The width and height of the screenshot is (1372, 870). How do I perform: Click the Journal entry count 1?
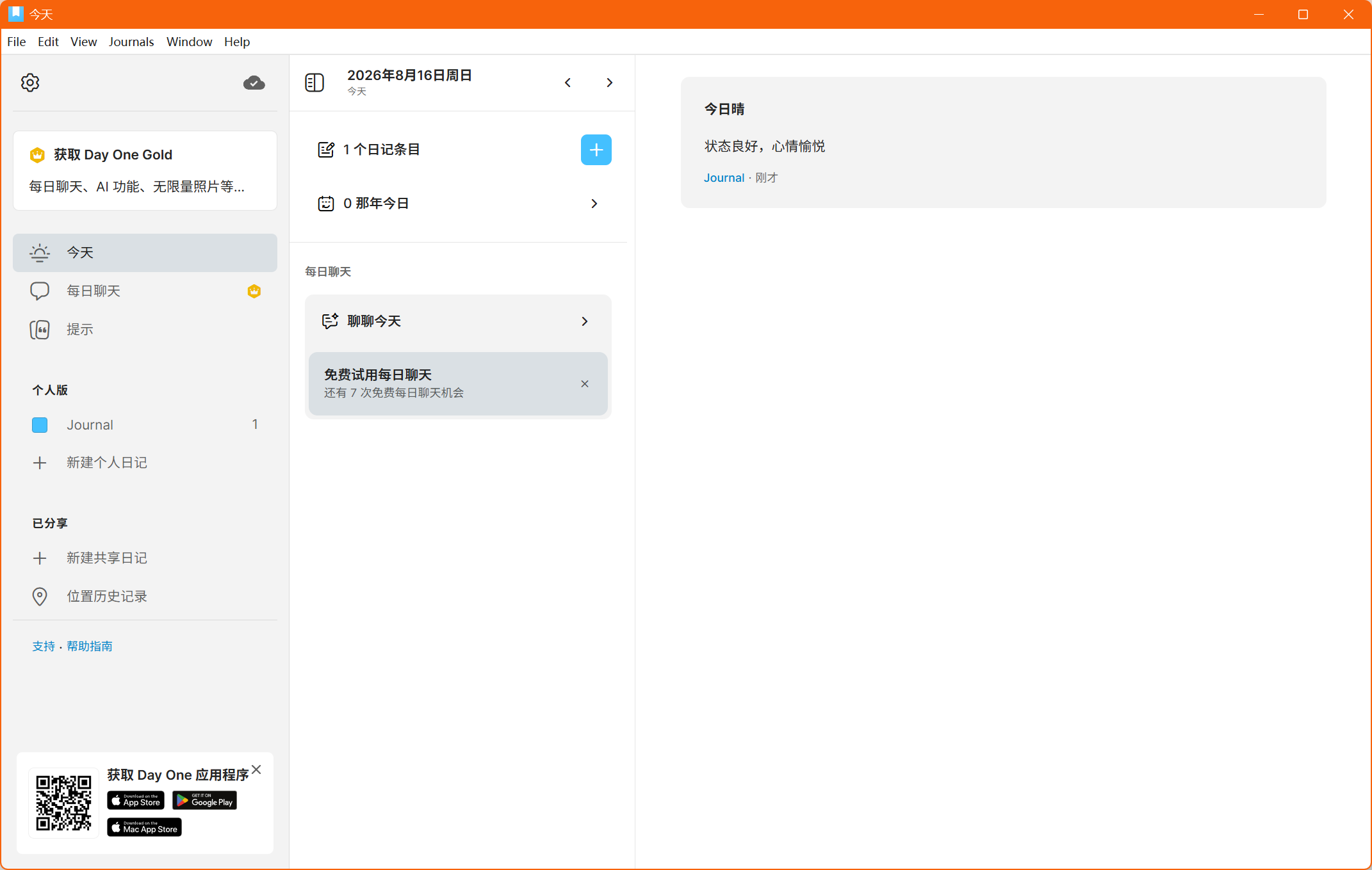(x=255, y=424)
